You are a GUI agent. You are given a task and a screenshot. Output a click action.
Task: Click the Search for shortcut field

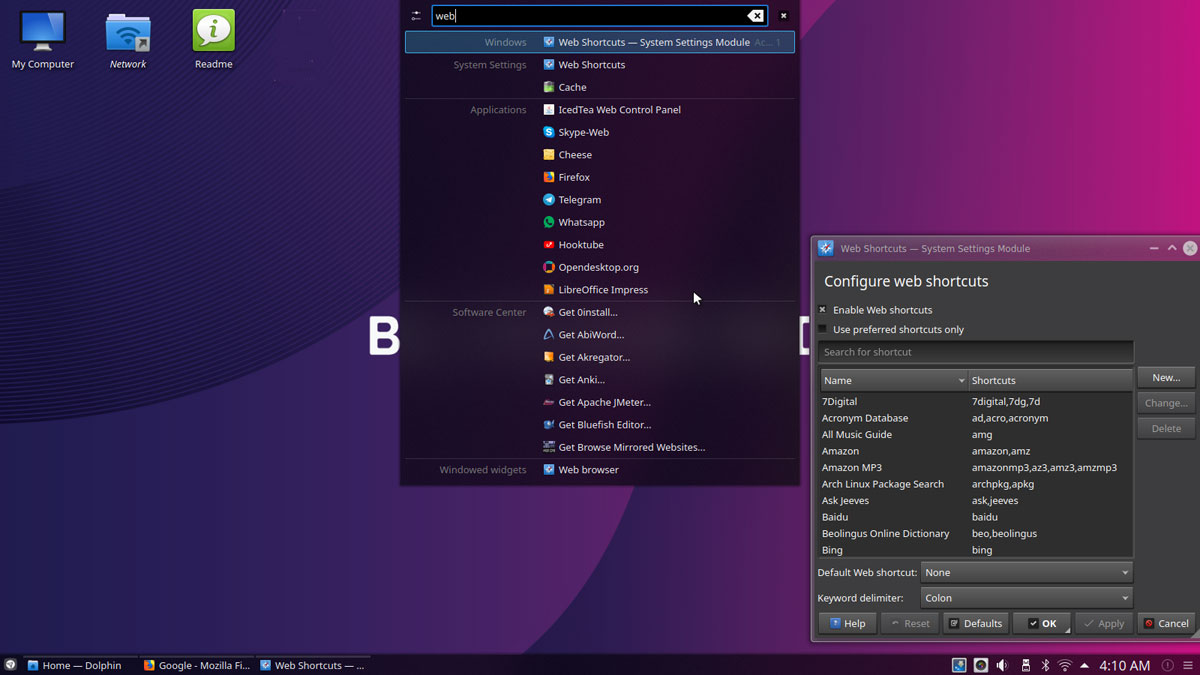click(976, 352)
